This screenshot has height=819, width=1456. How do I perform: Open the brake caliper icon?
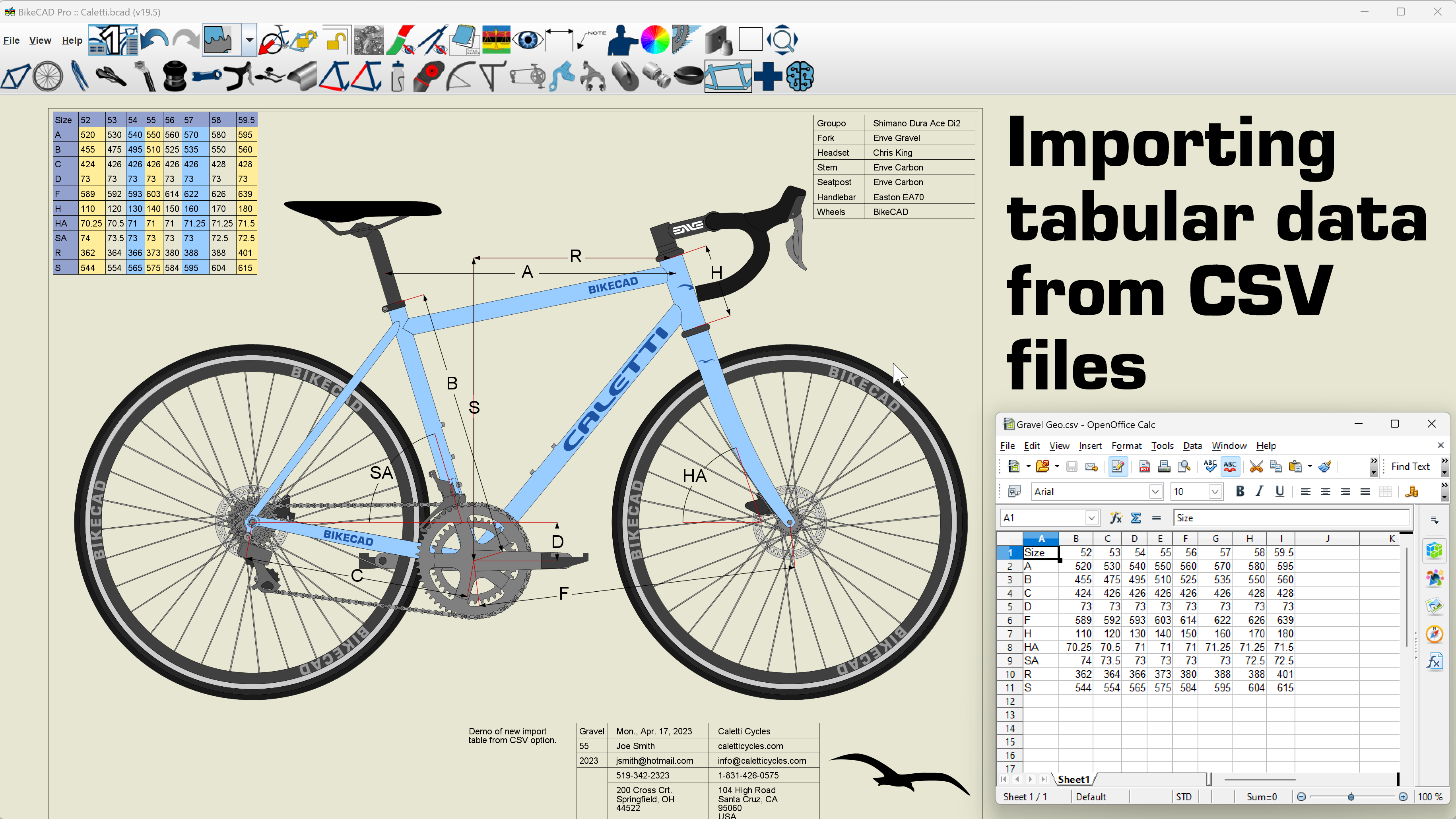pyautogui.click(x=592, y=76)
